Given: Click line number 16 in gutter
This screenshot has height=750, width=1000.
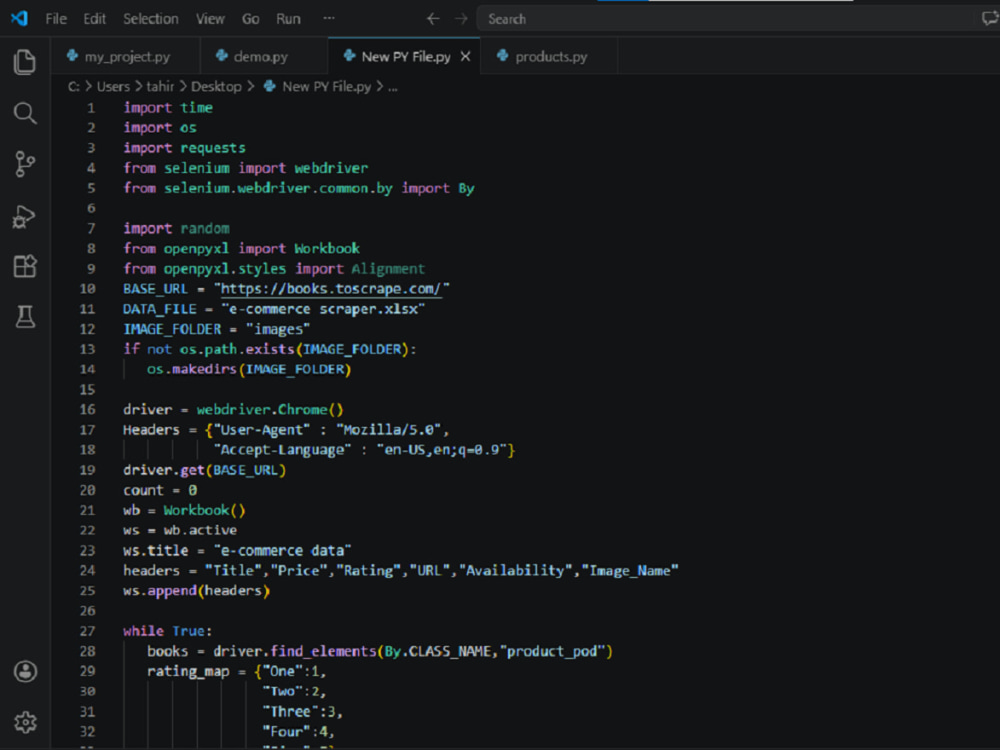Looking at the screenshot, I should [87, 409].
